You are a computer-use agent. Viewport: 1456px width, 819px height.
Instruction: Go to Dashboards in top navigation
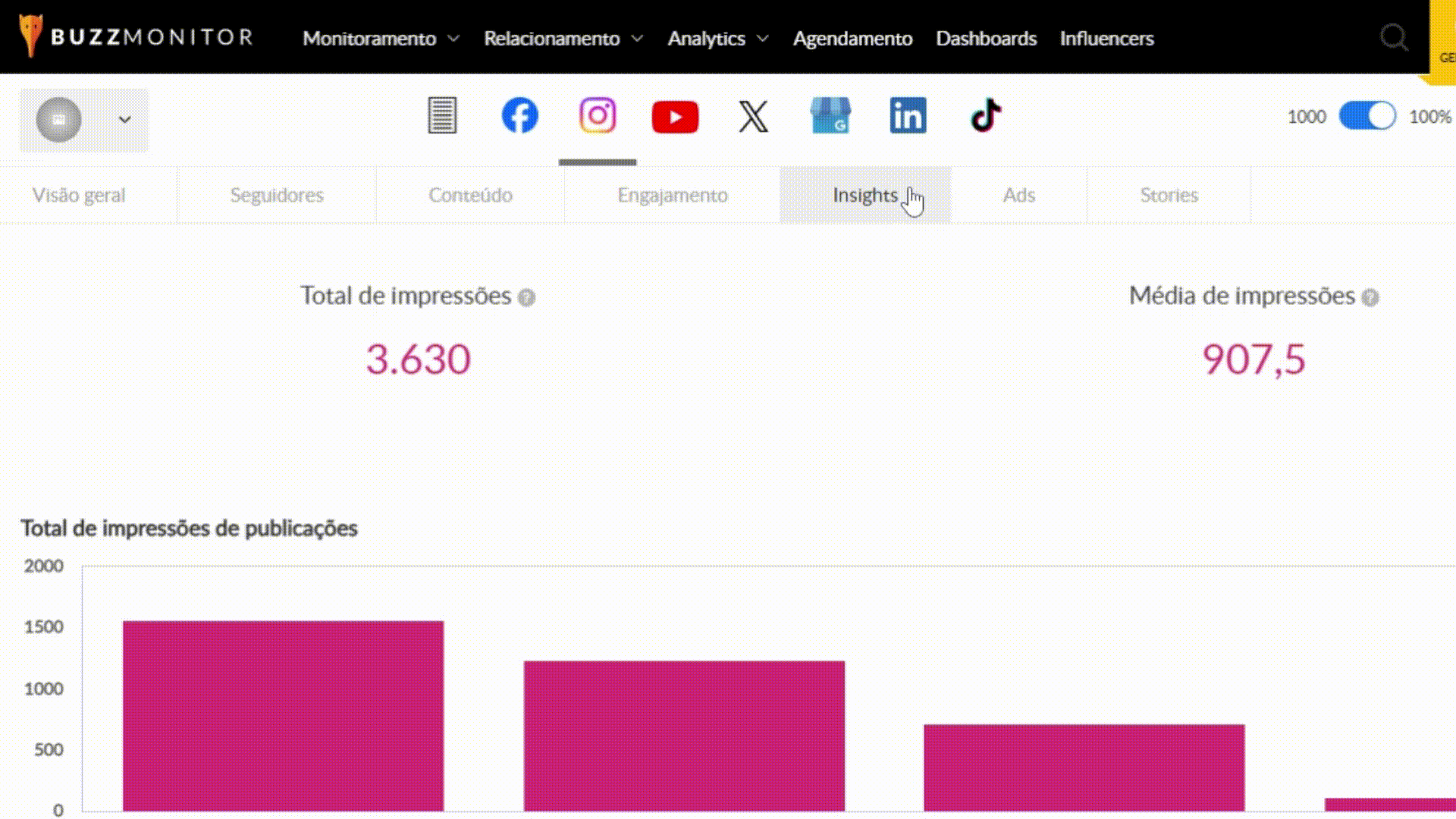coord(986,38)
